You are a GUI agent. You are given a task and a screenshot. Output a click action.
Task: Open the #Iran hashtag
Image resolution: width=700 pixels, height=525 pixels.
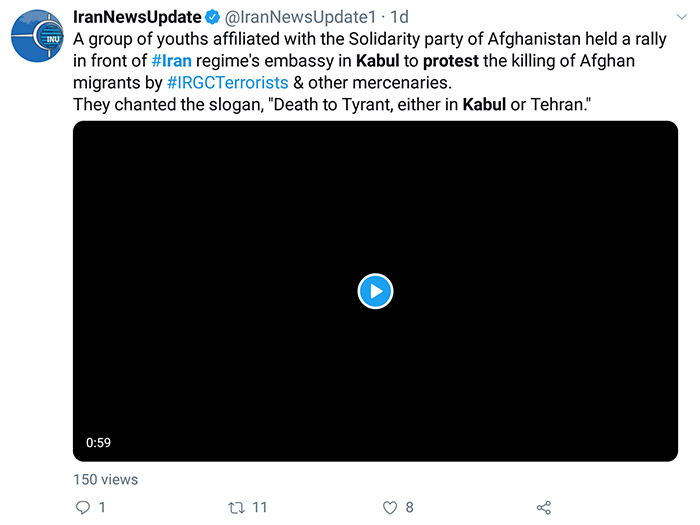tap(171, 61)
